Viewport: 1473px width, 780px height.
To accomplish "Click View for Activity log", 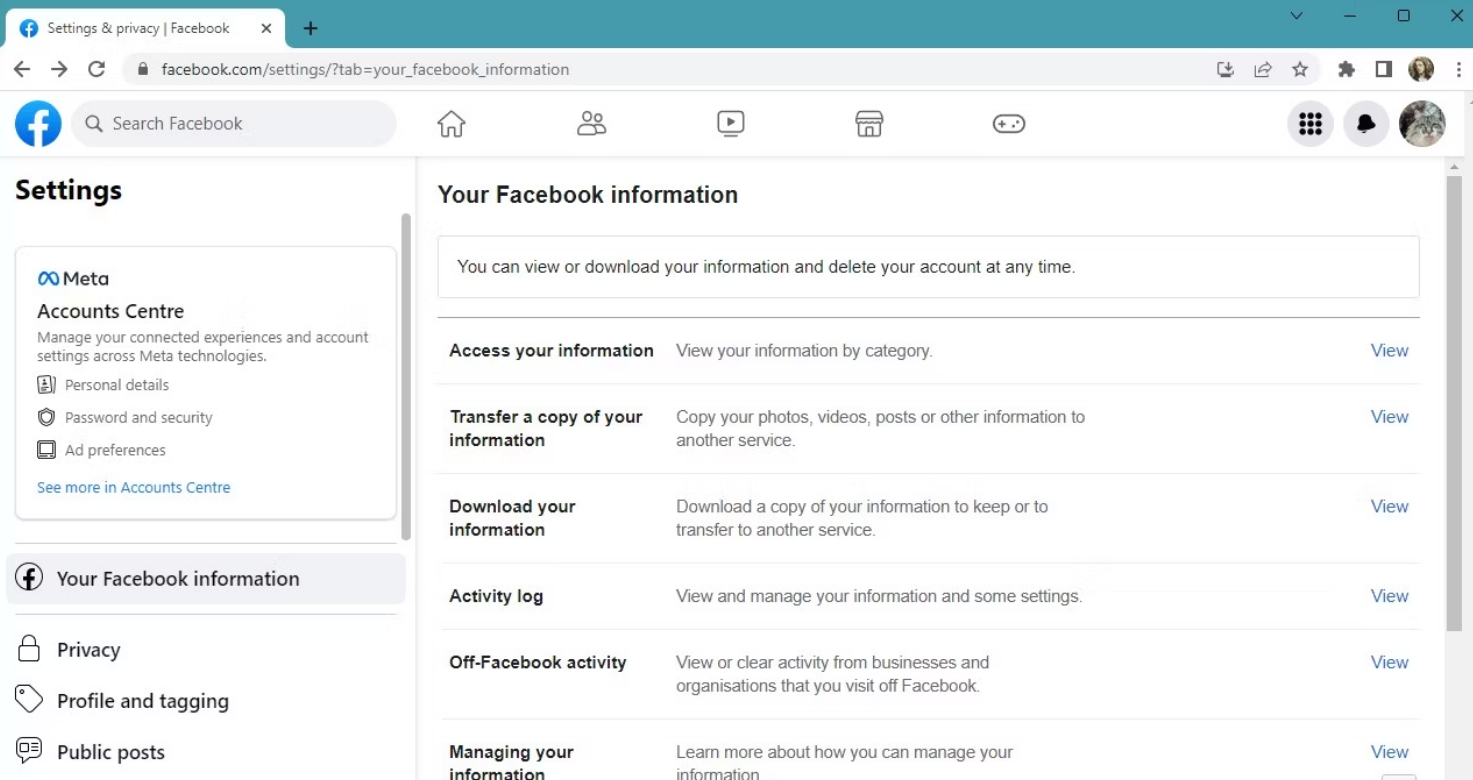I will click(x=1389, y=596).
